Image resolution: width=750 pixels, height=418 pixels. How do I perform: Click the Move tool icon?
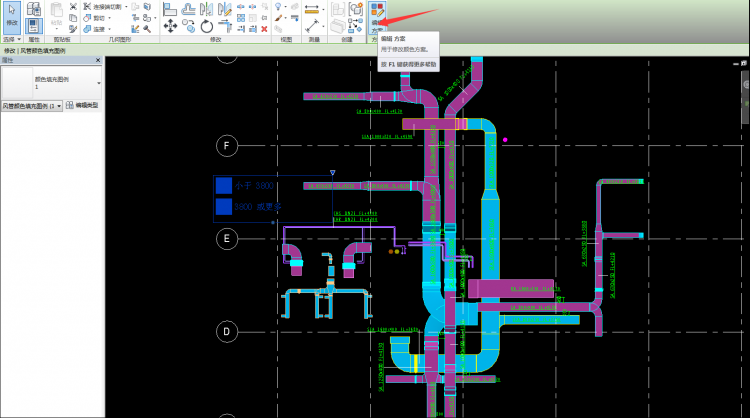pyautogui.click(x=170, y=27)
